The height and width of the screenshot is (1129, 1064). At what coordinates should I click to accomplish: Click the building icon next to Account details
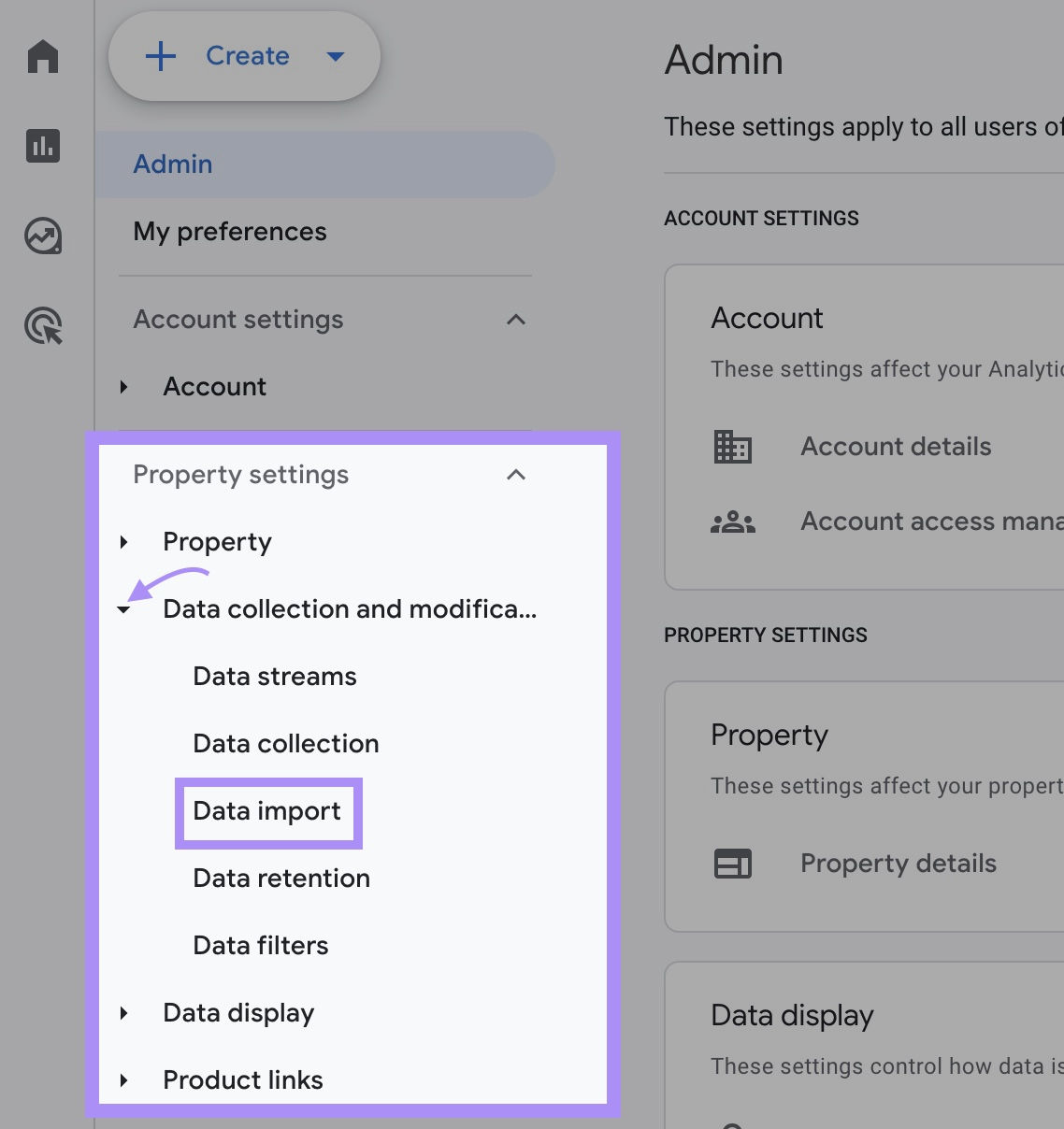(733, 447)
